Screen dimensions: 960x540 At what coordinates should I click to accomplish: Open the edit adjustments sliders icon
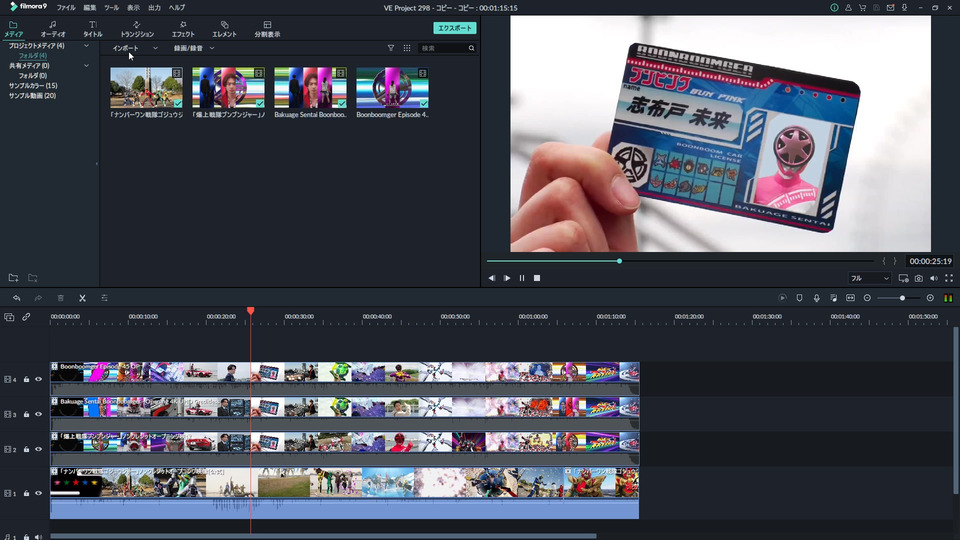104,298
